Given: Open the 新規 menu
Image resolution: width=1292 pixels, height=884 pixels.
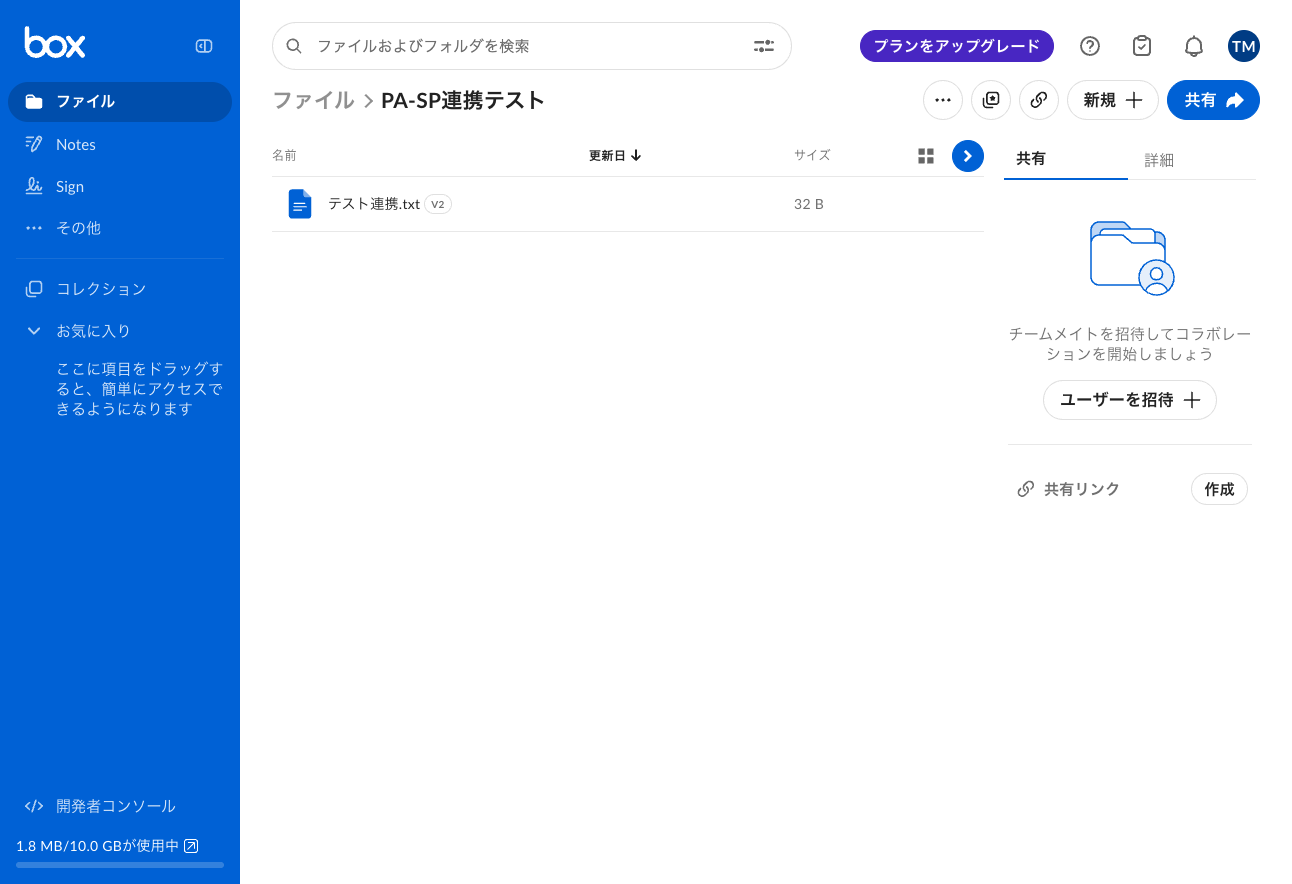Looking at the screenshot, I should click(x=1113, y=100).
